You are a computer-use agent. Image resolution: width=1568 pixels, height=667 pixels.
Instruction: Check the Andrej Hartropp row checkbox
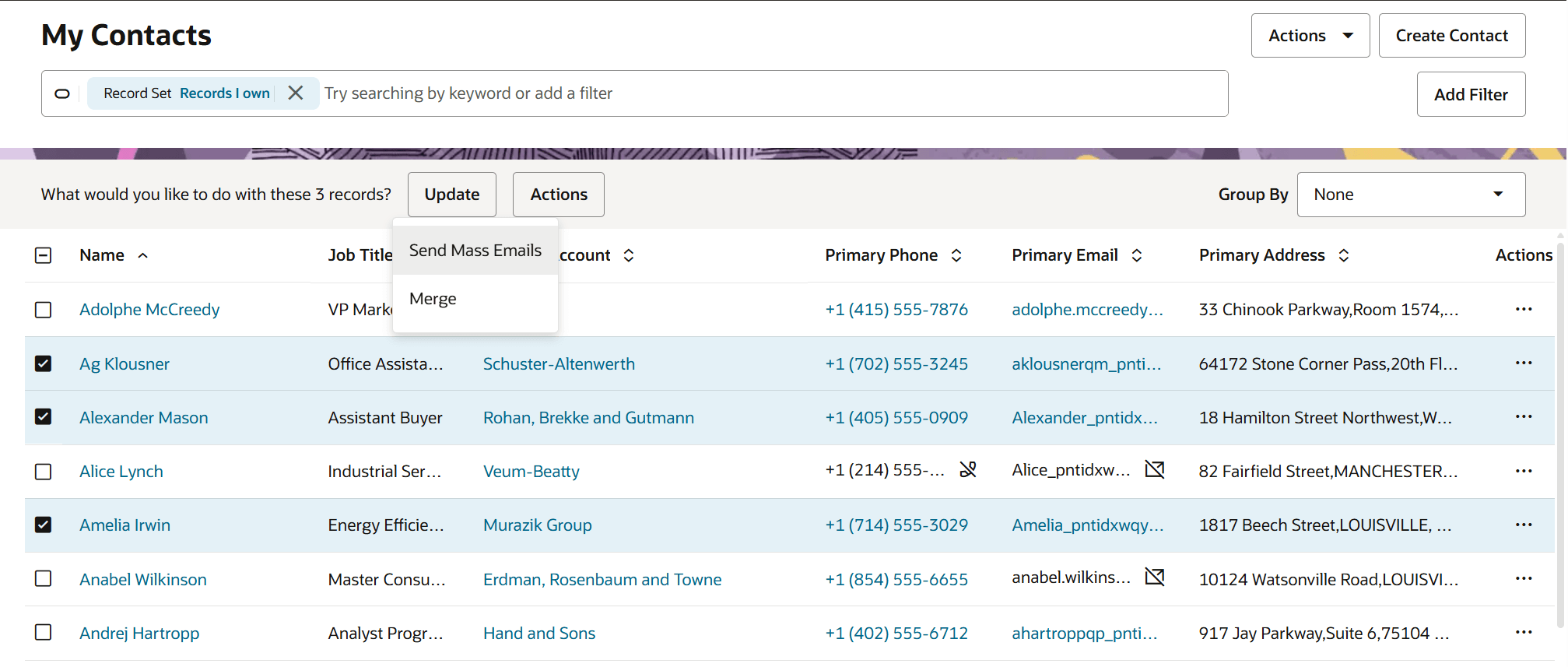coord(44,633)
